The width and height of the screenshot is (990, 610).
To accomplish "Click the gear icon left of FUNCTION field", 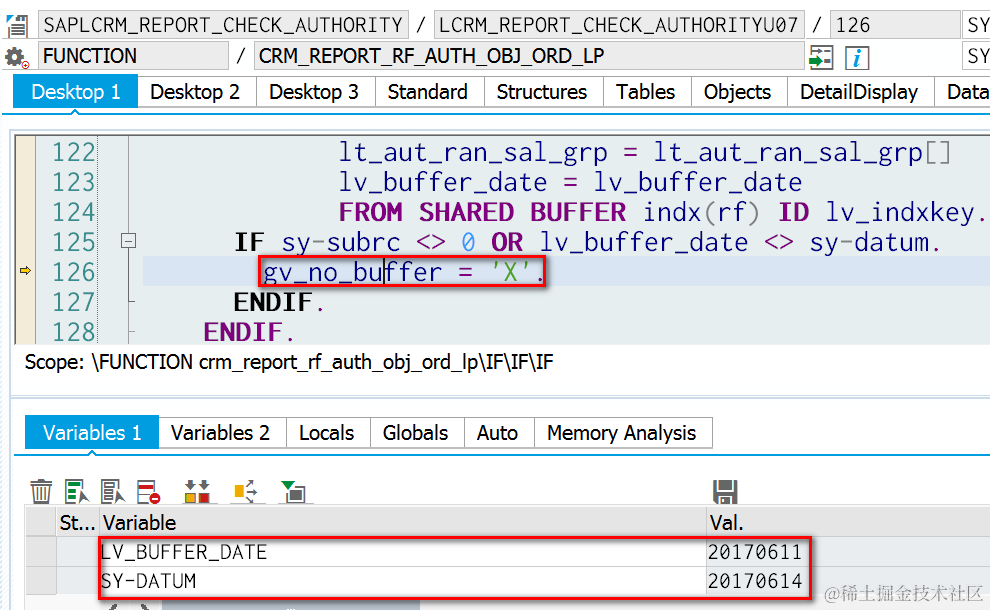I will pos(16,57).
